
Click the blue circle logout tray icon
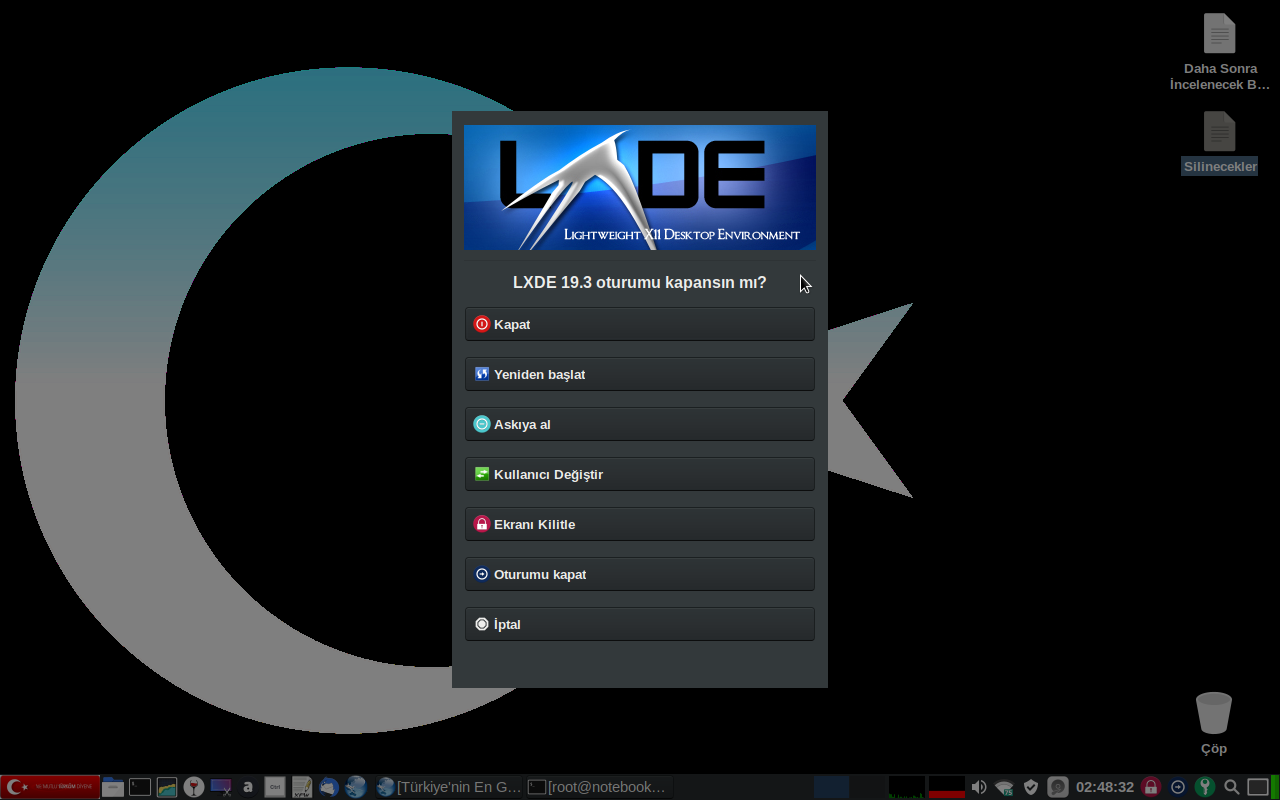[x=1178, y=787]
